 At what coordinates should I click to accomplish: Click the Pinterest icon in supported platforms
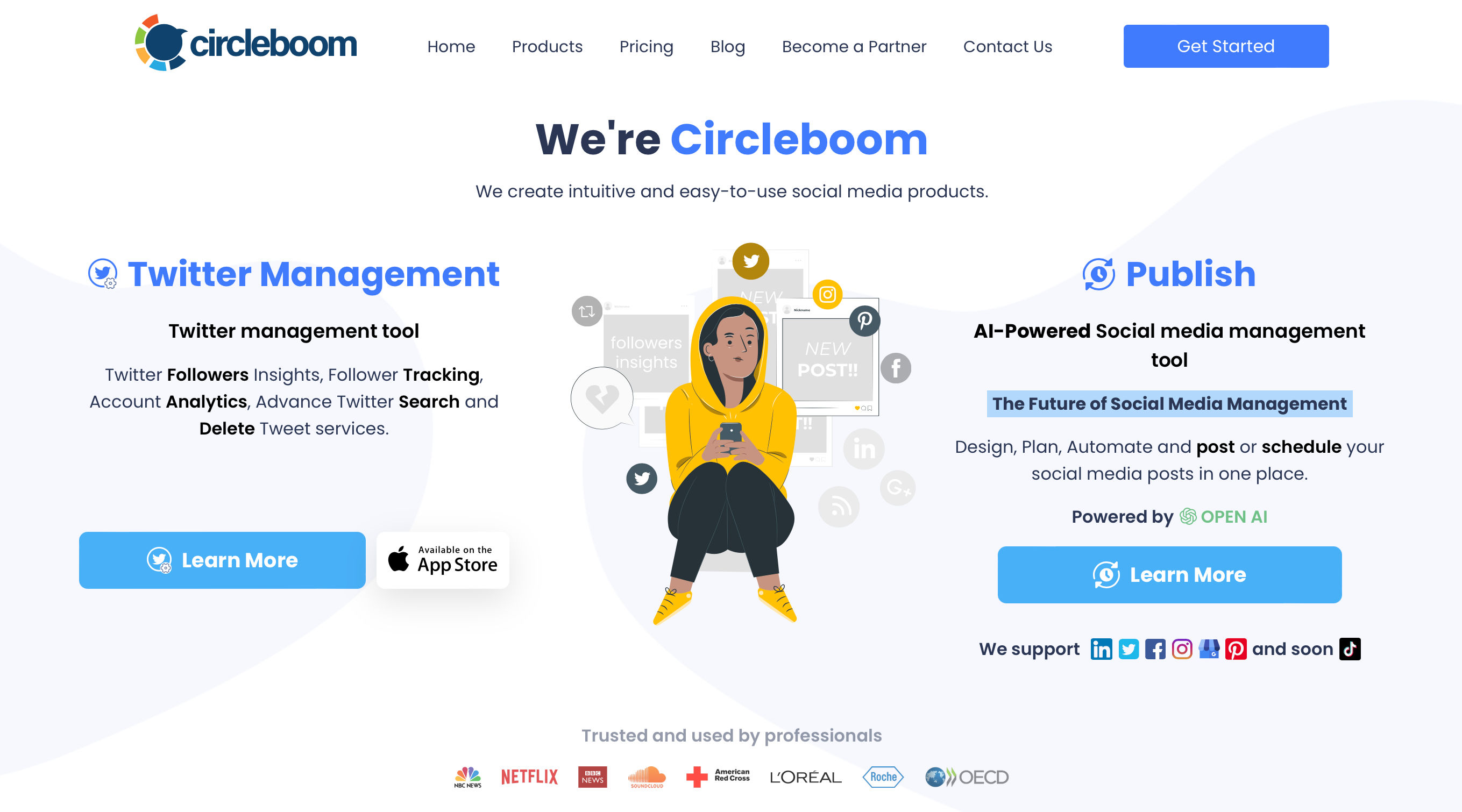[x=1234, y=649]
